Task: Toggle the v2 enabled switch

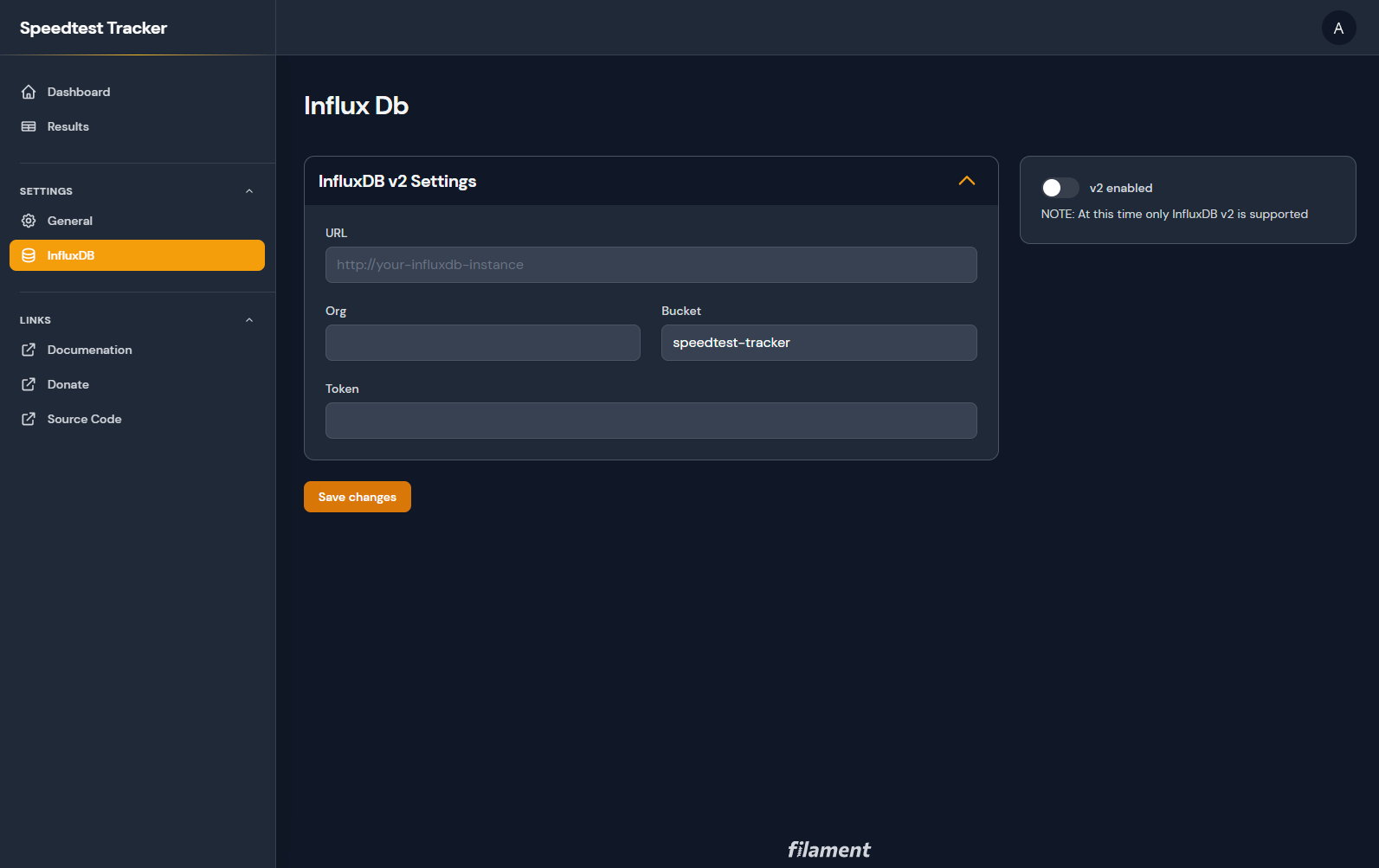Action: 1060,188
